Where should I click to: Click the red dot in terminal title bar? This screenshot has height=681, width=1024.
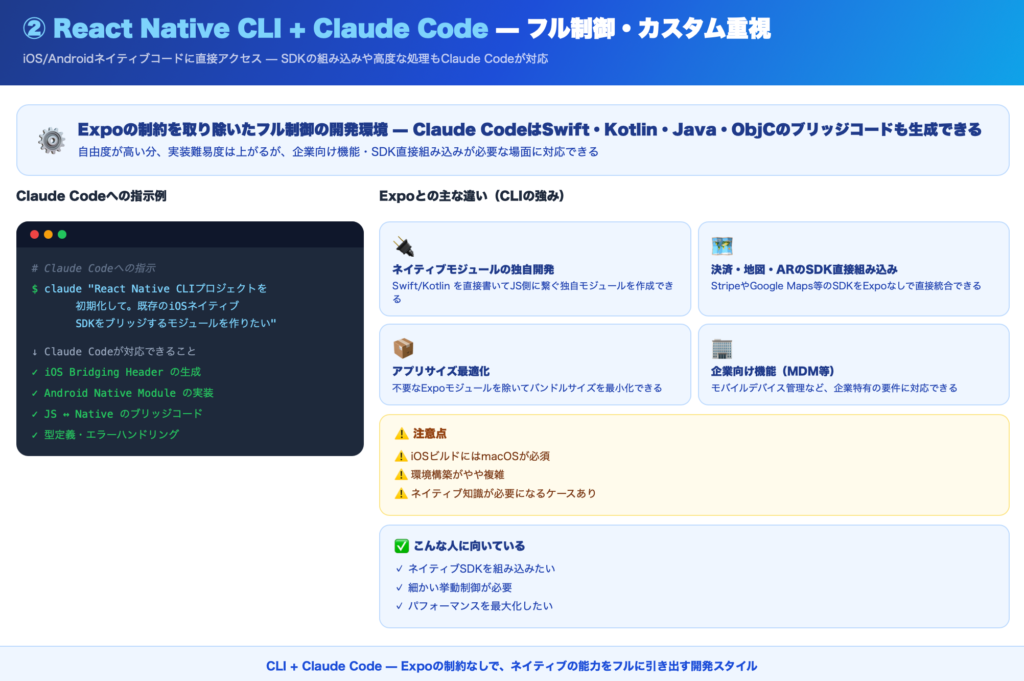pyautogui.click(x=34, y=234)
